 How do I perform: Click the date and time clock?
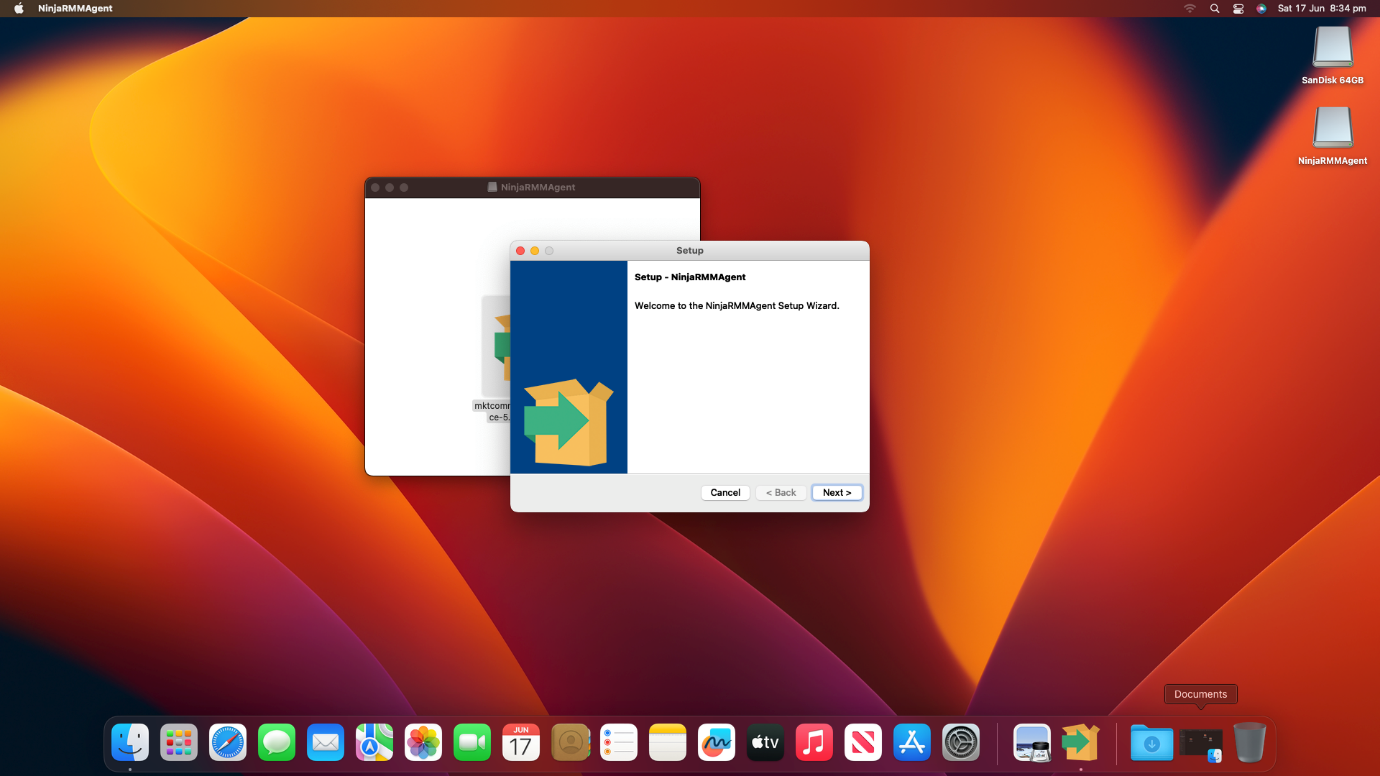(1322, 8)
